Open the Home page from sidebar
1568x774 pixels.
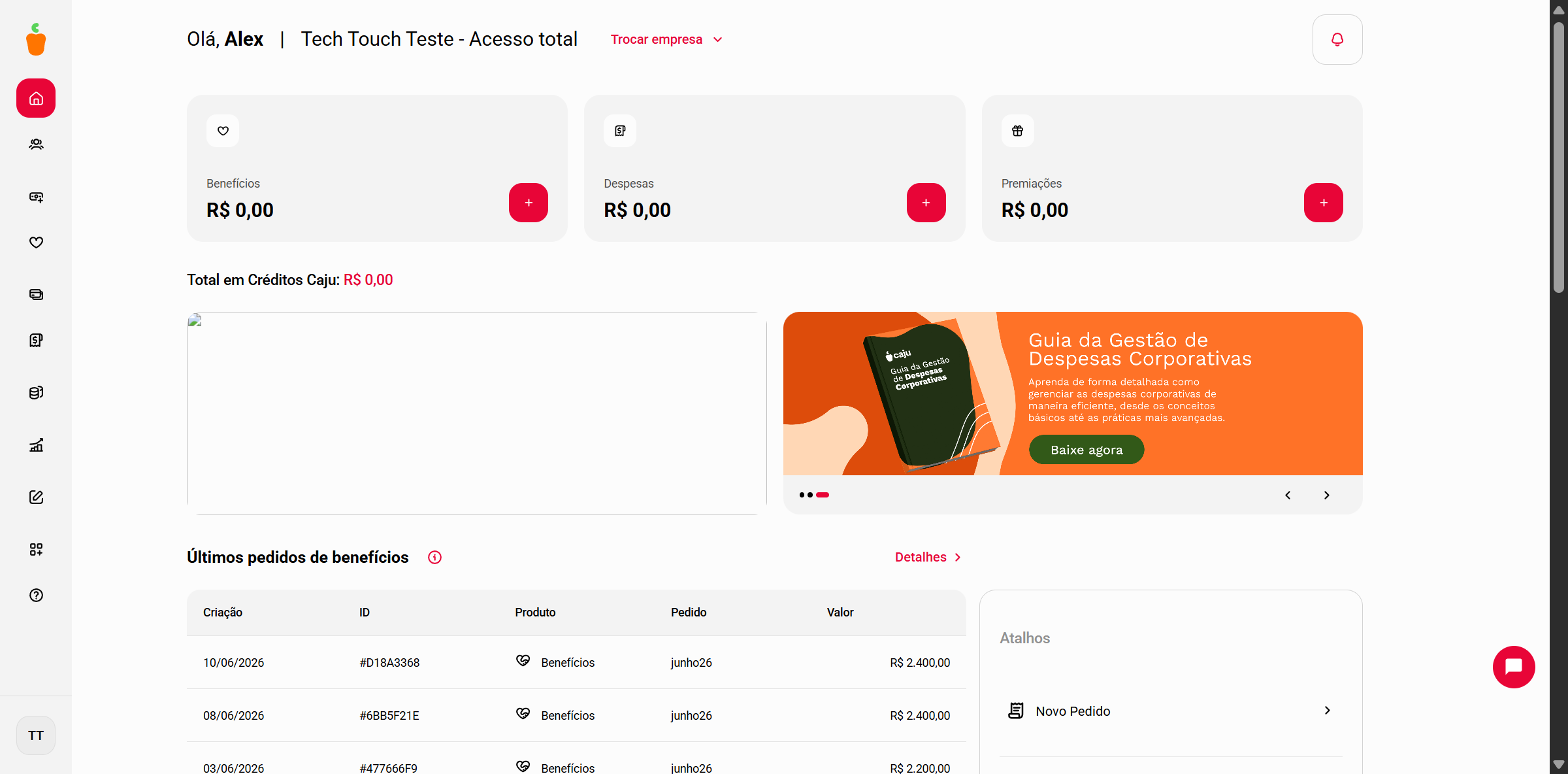click(36, 98)
